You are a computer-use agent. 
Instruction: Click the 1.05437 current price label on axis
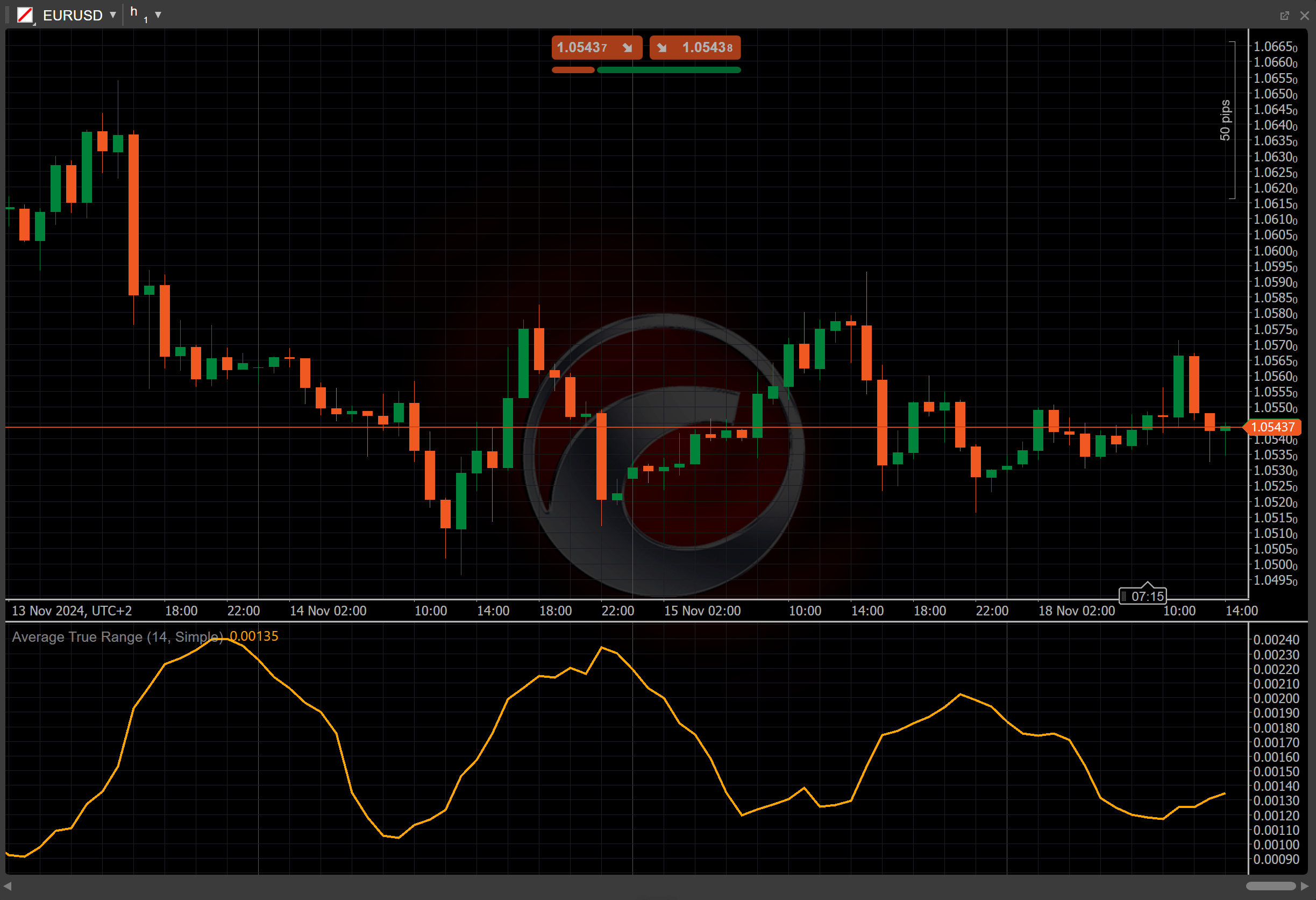click(1272, 427)
